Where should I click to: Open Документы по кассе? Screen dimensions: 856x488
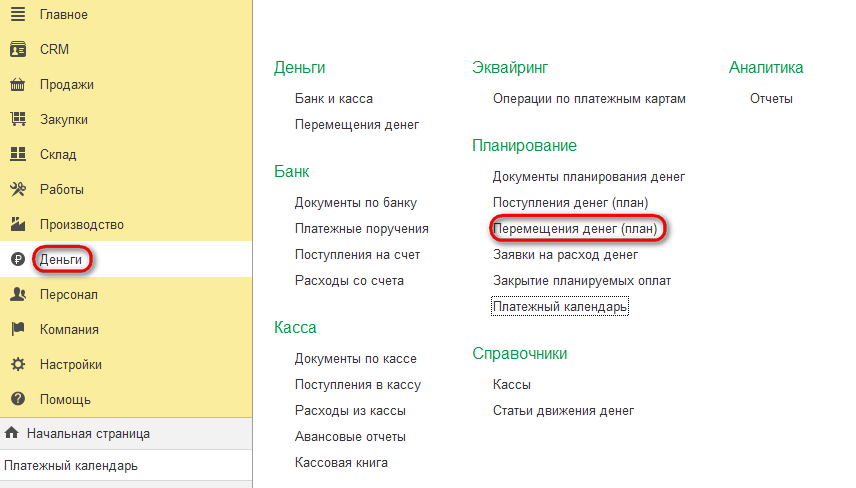[x=356, y=359]
